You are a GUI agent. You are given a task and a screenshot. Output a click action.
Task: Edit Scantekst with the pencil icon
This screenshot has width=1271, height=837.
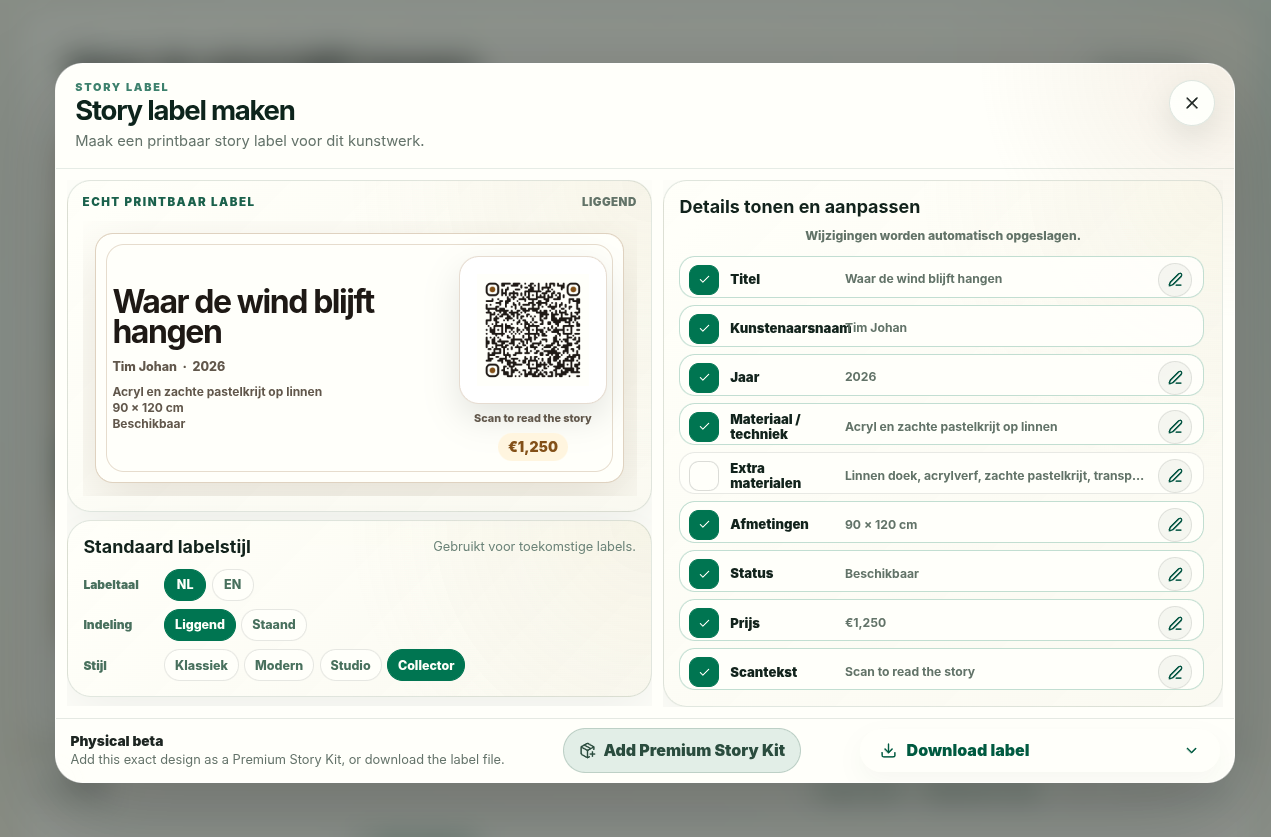point(1175,672)
